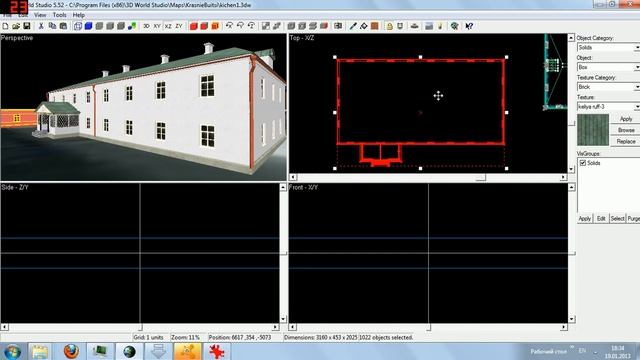Click the VisGroups Edit button
Viewport: 640px width, 360px height.
(601, 219)
